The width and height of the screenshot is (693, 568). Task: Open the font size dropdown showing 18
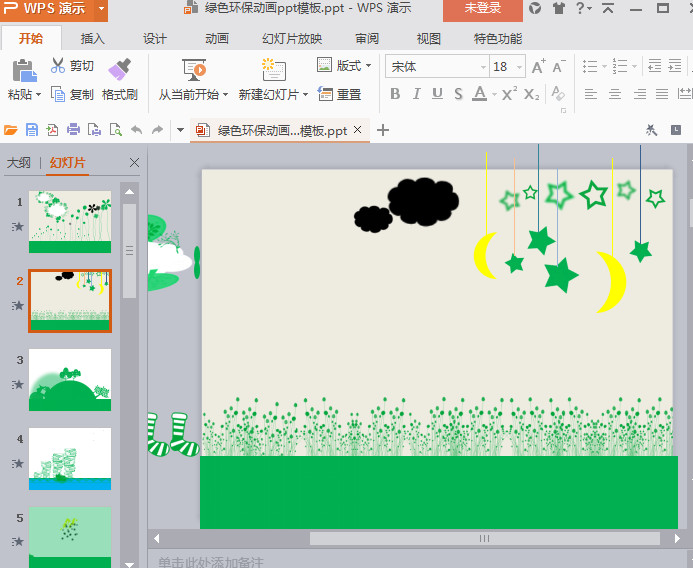click(517, 67)
